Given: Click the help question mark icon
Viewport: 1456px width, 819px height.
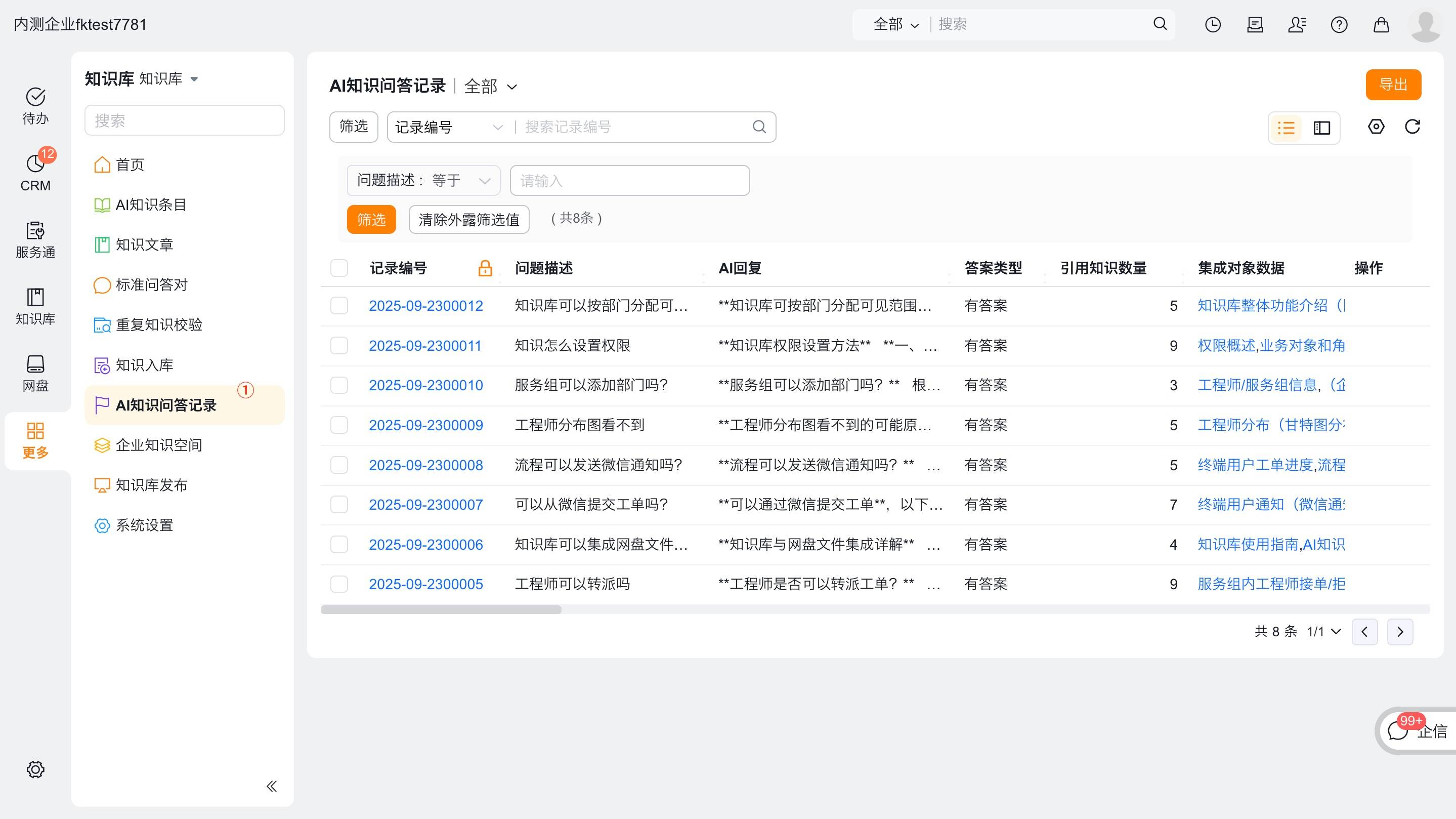Looking at the screenshot, I should 1339,24.
